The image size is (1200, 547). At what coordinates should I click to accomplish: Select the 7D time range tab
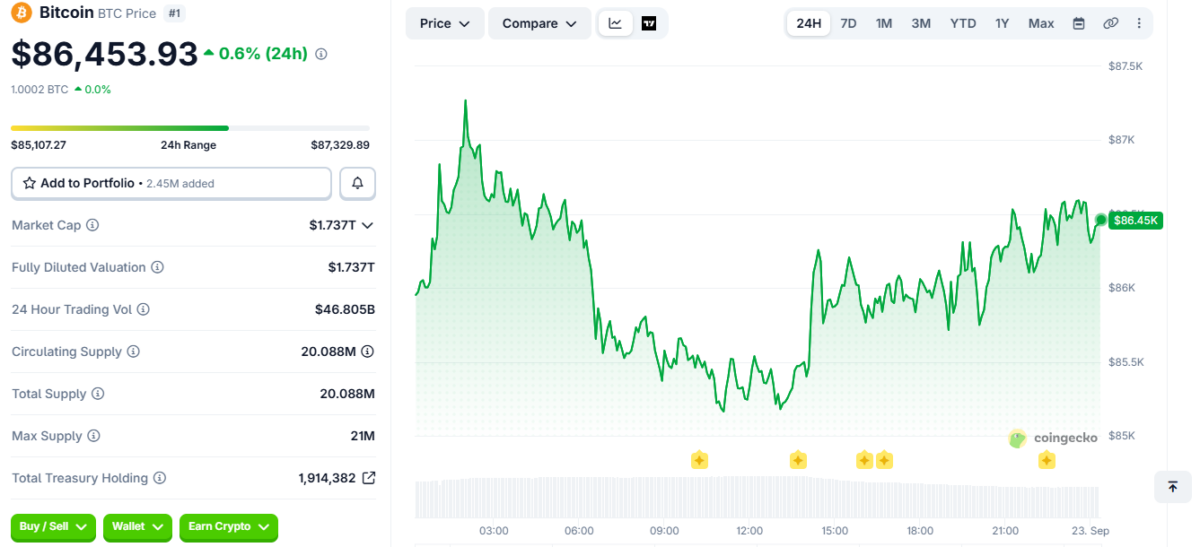click(848, 23)
